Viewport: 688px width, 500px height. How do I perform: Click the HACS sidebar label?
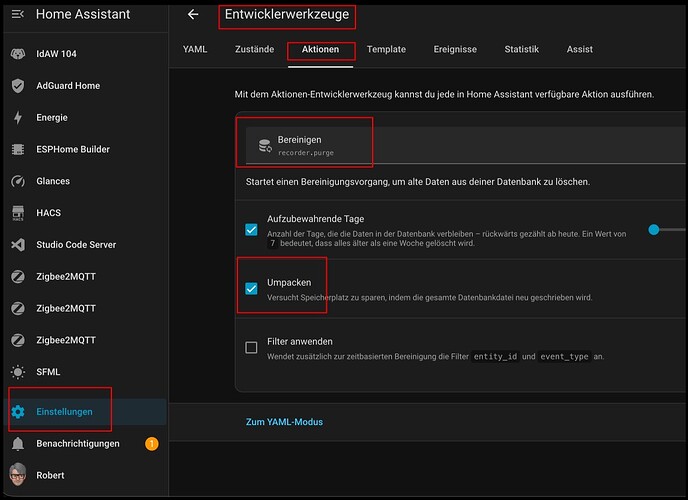pyautogui.click(x=49, y=213)
